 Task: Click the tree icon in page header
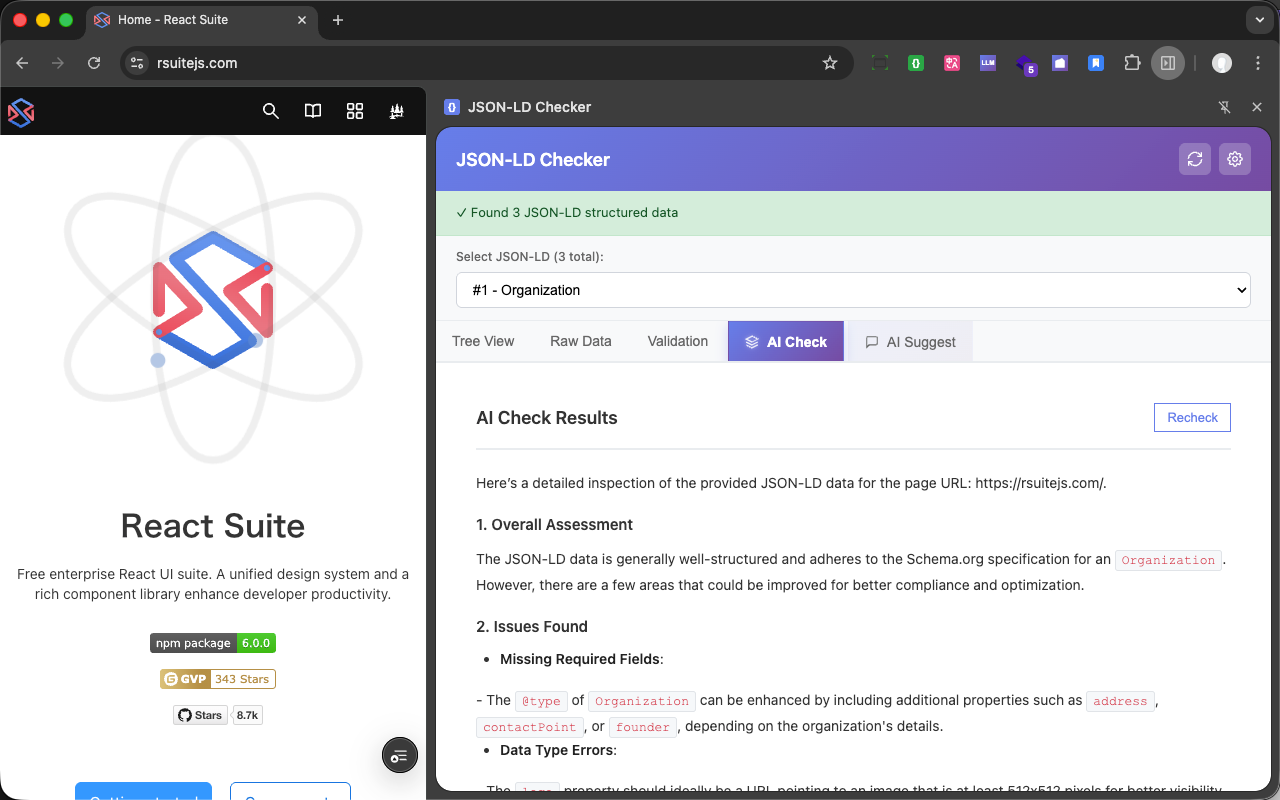coord(397,111)
